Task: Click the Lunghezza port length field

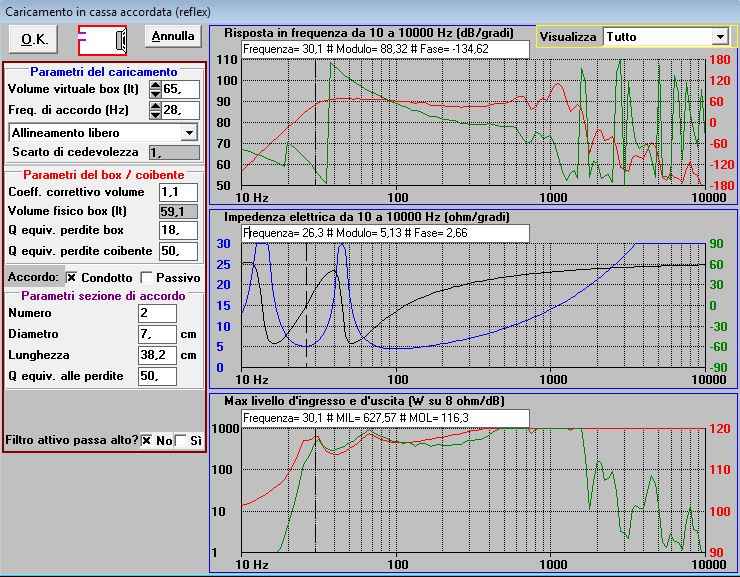Action: pos(157,355)
